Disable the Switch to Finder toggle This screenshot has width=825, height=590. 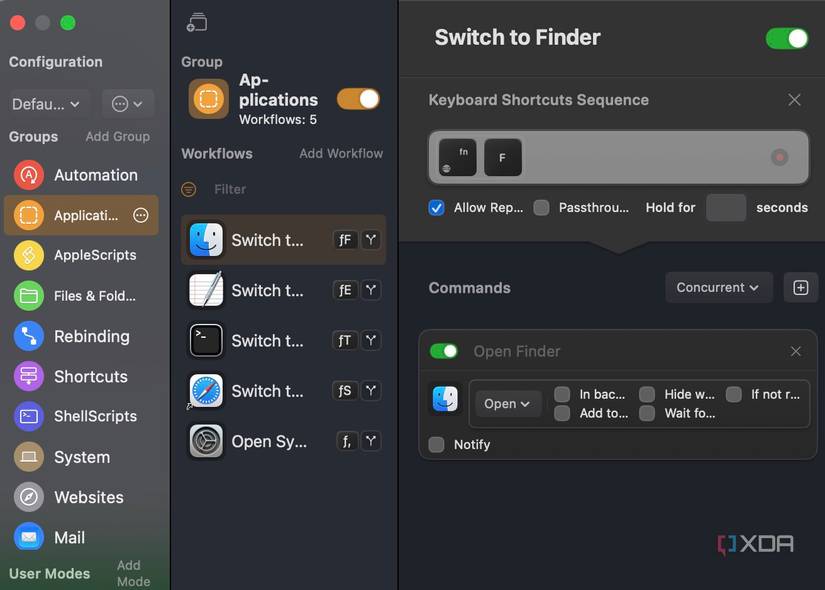coord(786,38)
